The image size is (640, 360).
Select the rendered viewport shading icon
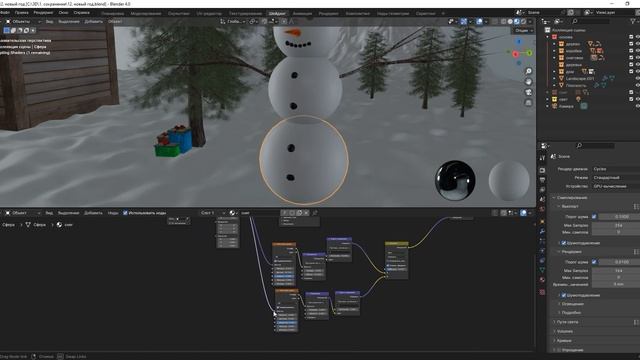click(x=523, y=21)
